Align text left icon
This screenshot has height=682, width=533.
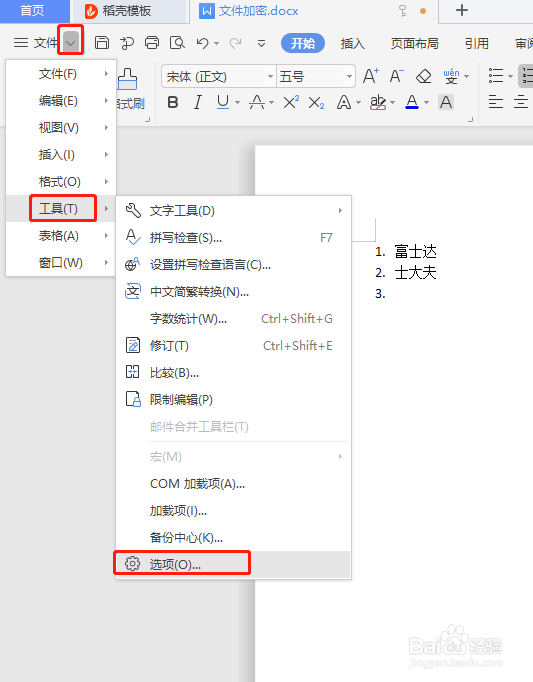(496, 102)
